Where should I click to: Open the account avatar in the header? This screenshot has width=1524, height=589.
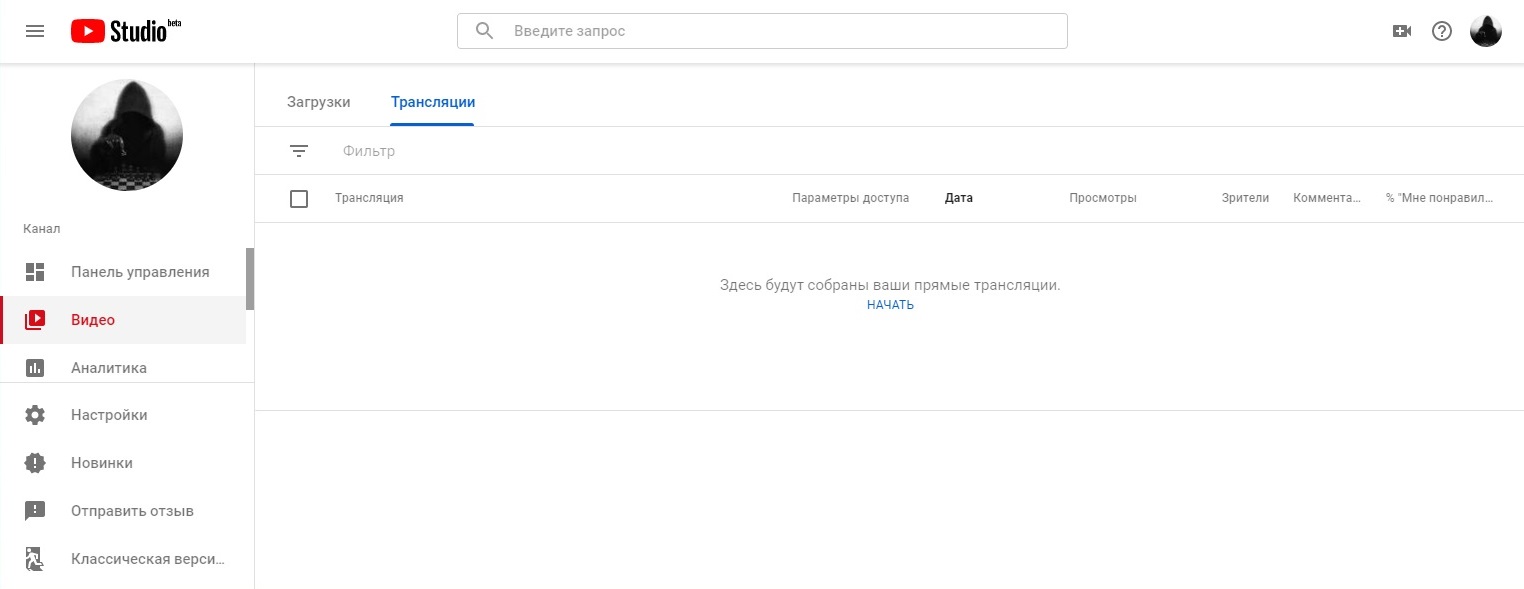(x=1486, y=31)
